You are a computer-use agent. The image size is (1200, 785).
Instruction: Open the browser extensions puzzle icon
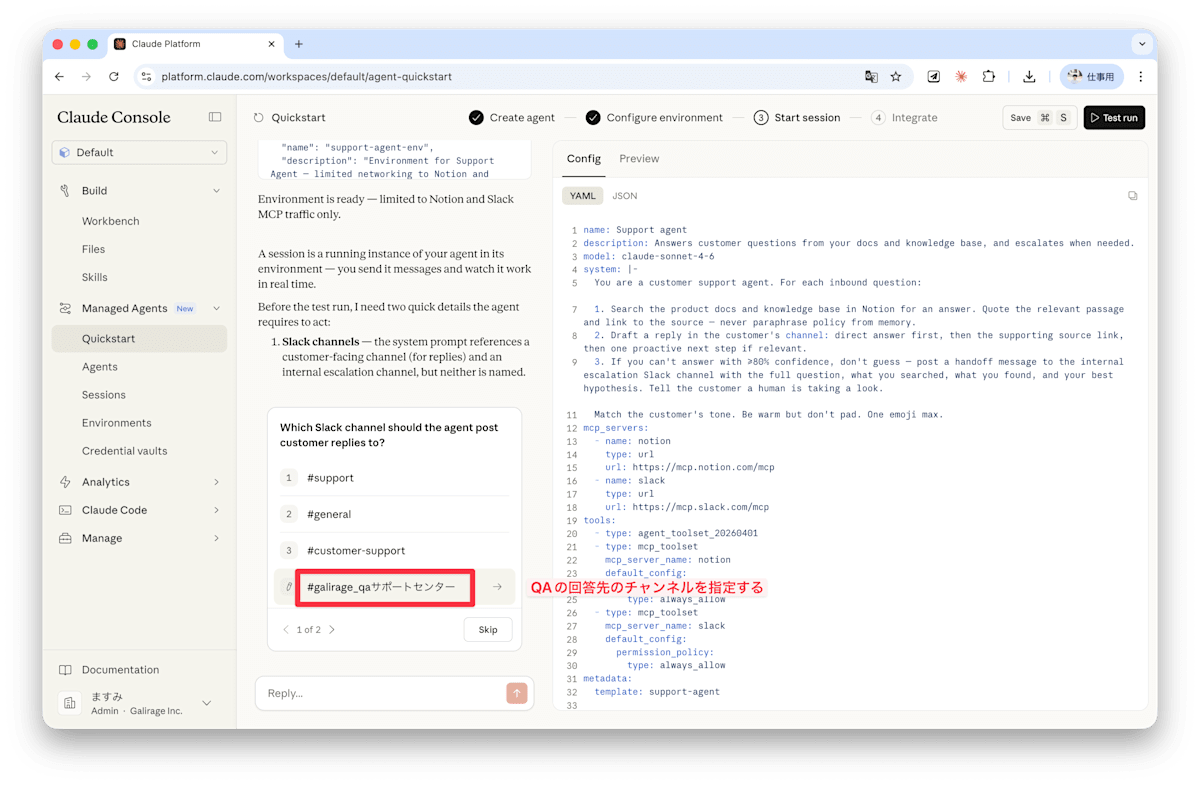(989, 76)
